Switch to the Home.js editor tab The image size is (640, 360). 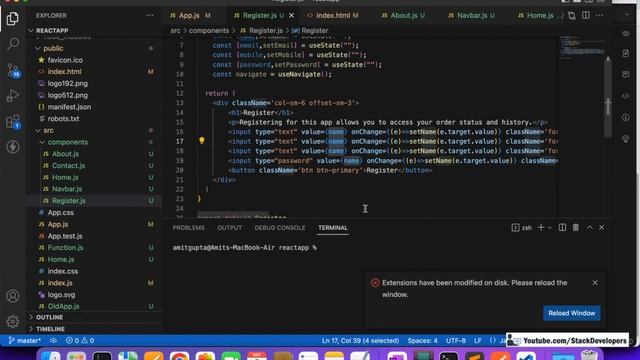(540, 16)
